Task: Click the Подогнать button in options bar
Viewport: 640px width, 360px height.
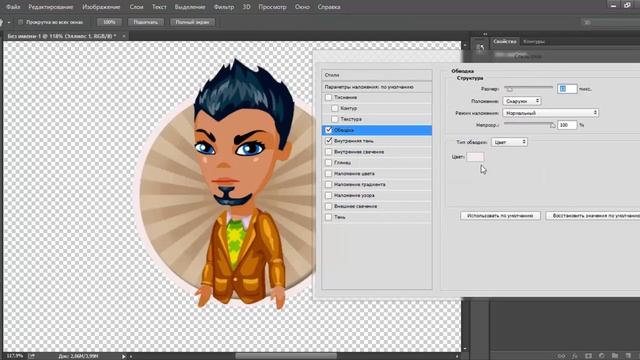Action: point(146,22)
